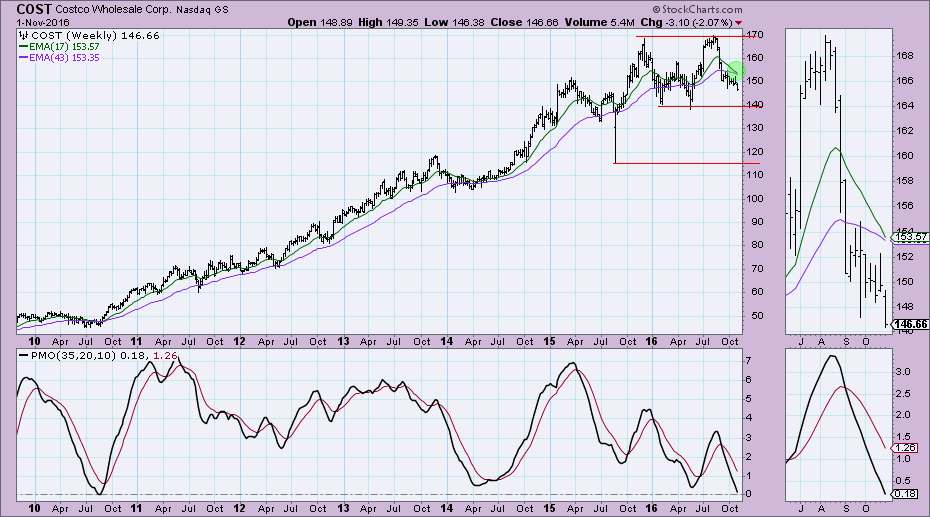Select the Costco Wholesale Corp. company name
930x517 pixels.
point(113,9)
